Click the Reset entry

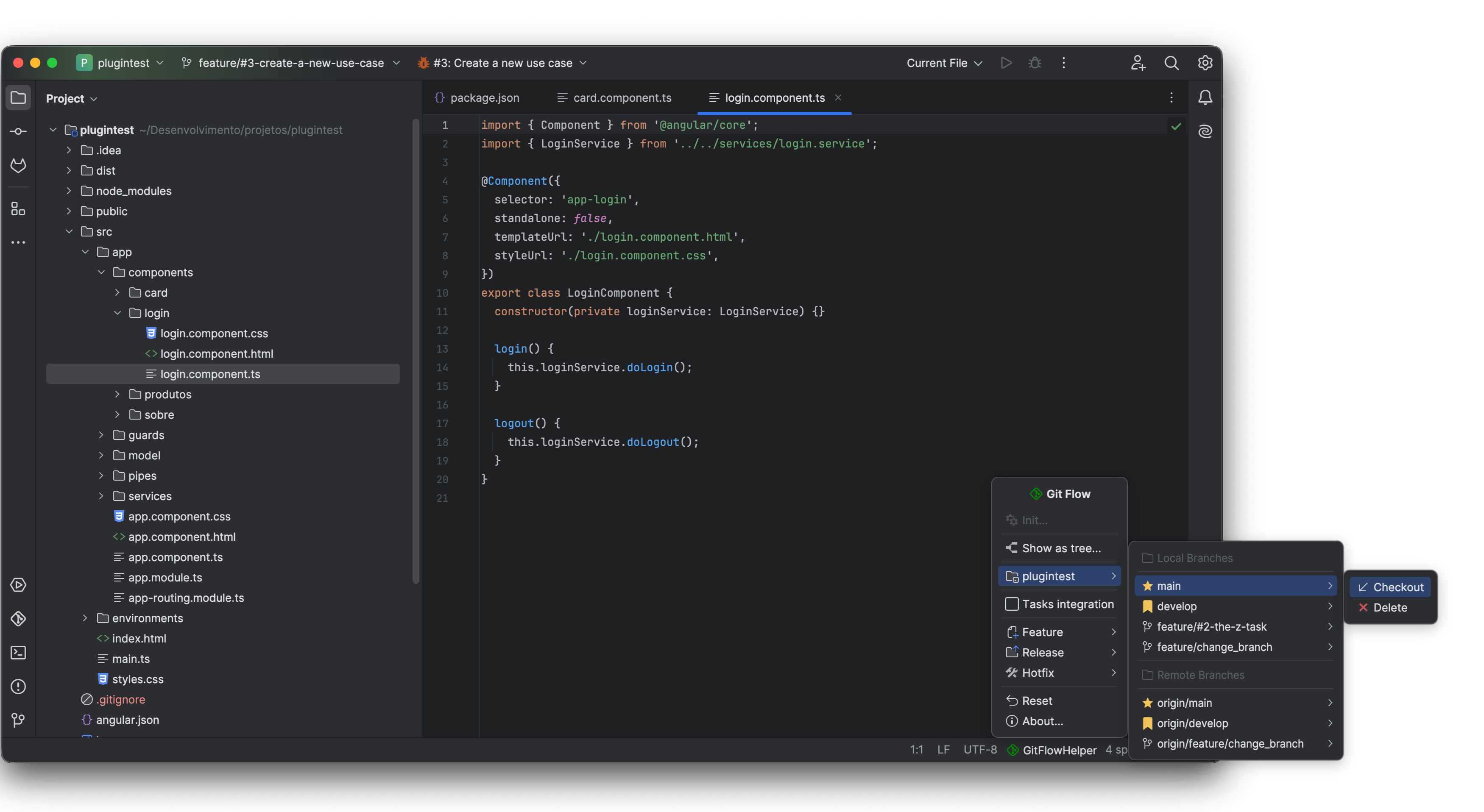(1060, 700)
